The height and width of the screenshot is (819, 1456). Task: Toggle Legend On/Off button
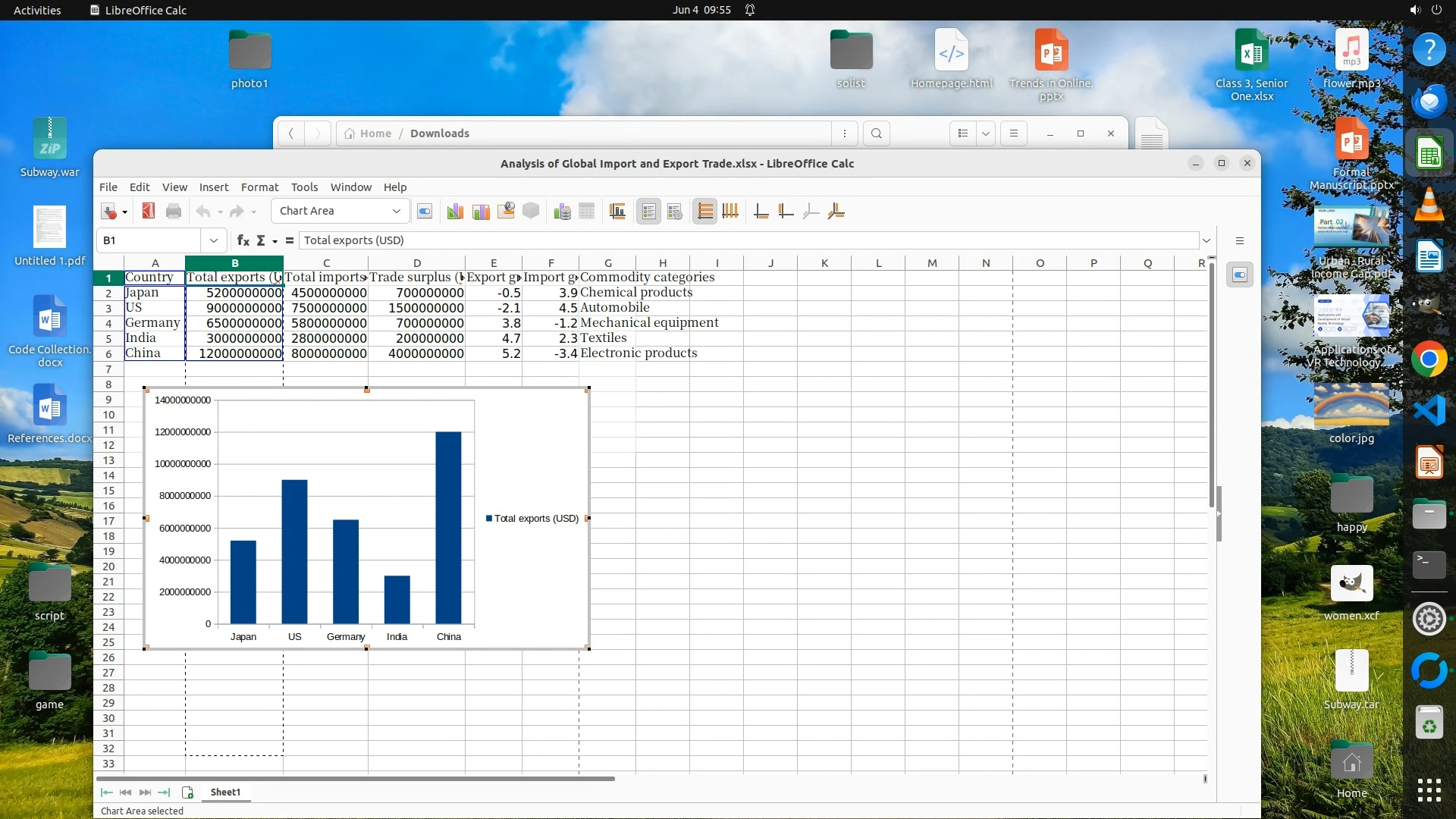(x=648, y=212)
